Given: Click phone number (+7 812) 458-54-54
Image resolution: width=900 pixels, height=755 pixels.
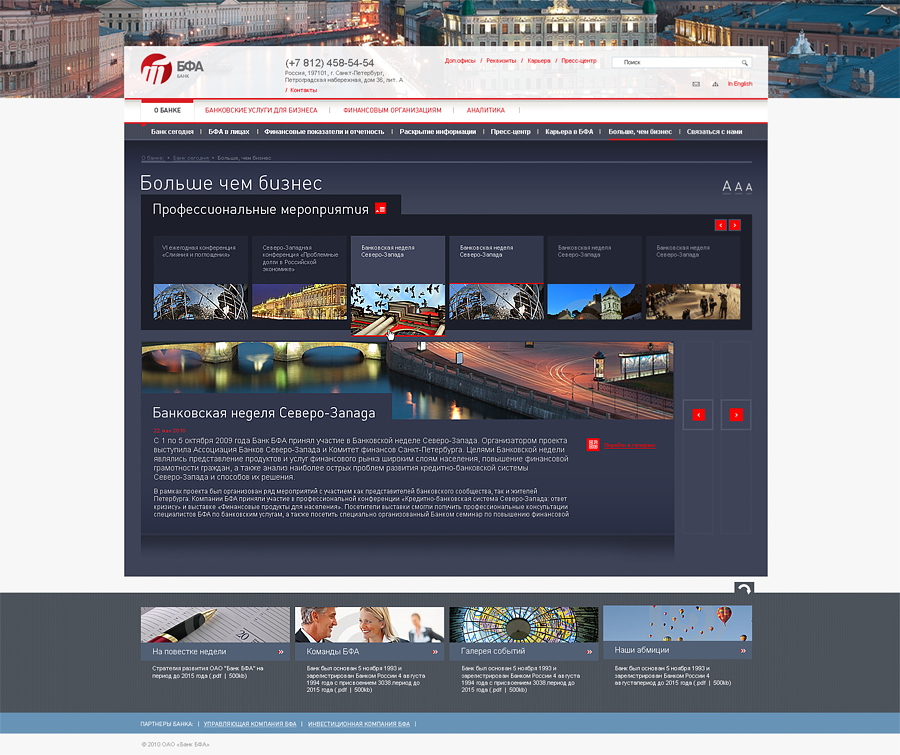Looking at the screenshot, I should click(x=329, y=63).
